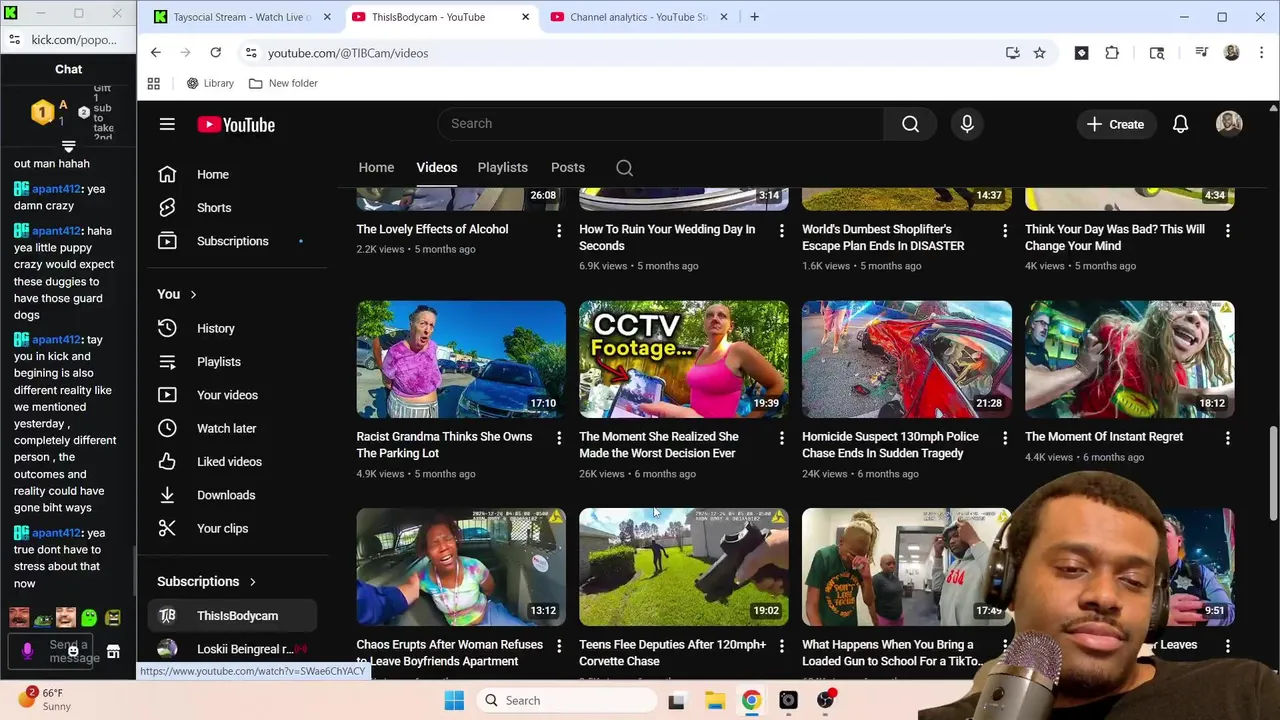1280x720 pixels.
Task: Click the Chrome address bar URL
Action: tap(348, 53)
